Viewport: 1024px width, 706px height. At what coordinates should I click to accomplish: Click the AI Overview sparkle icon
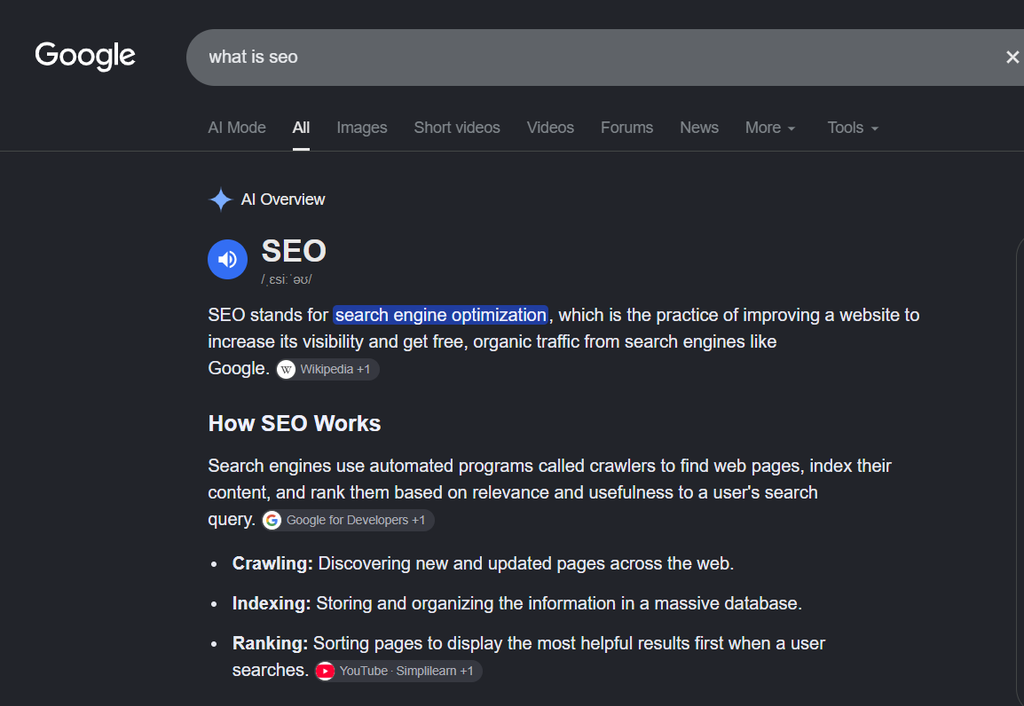tap(221, 199)
